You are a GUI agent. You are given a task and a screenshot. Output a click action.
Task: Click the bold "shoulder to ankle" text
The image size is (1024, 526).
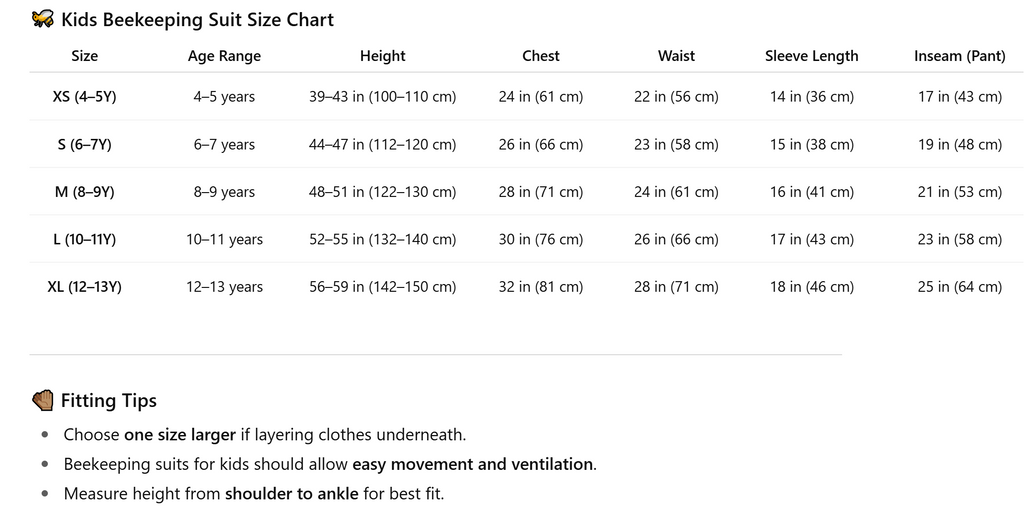point(291,494)
